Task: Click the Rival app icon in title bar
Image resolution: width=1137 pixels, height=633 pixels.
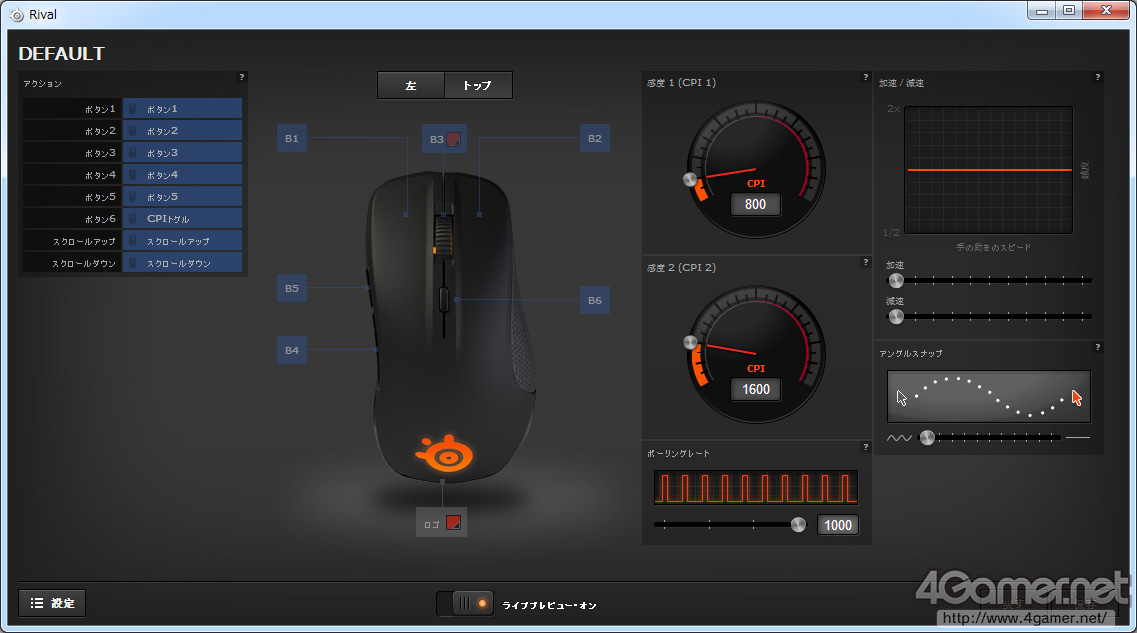Action: (16, 15)
